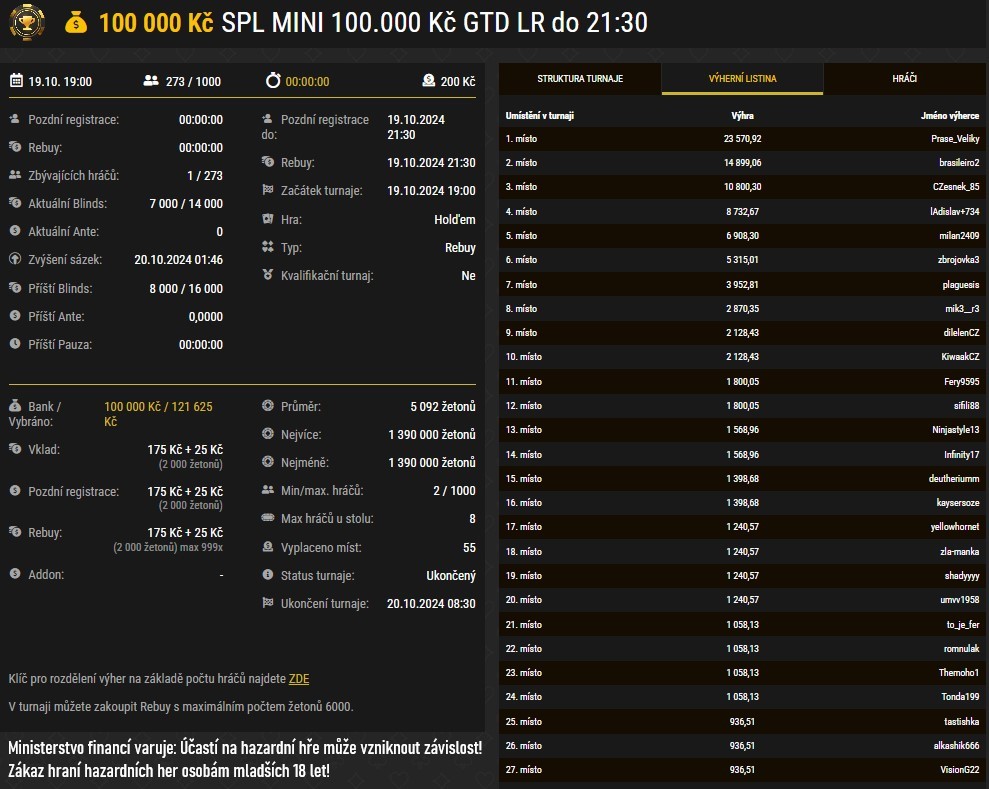This screenshot has width=989, height=789.
Task: Select player brasileiro2 in second place
Action: coord(959,163)
